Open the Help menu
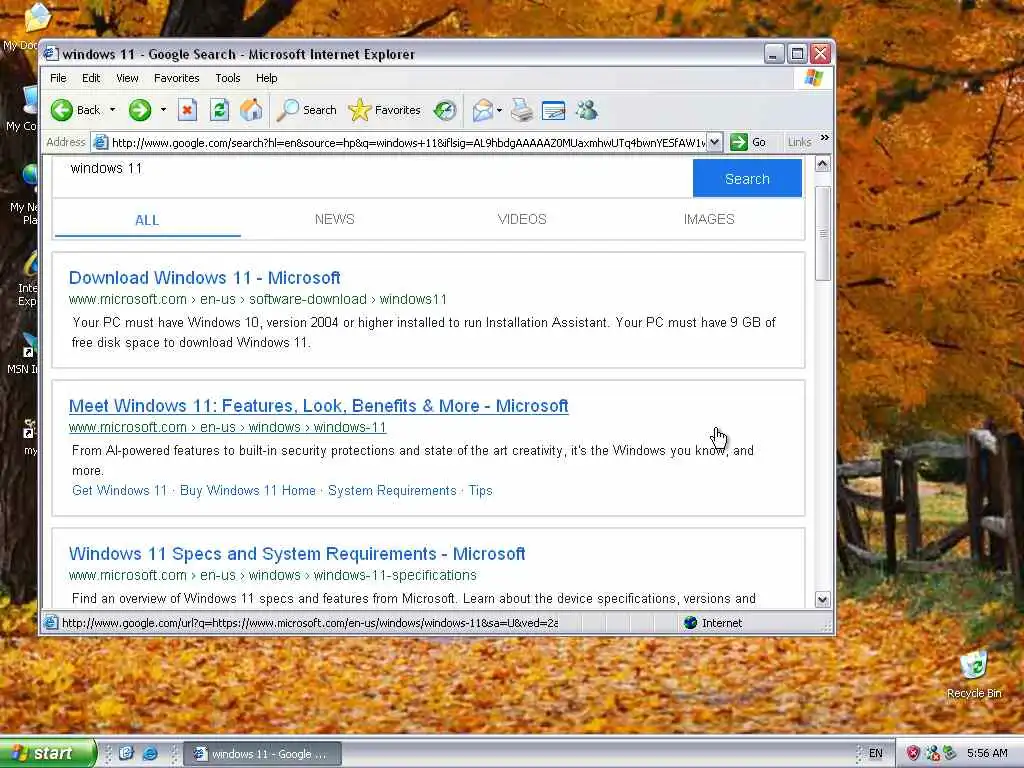This screenshot has height=768, width=1024. tap(266, 78)
